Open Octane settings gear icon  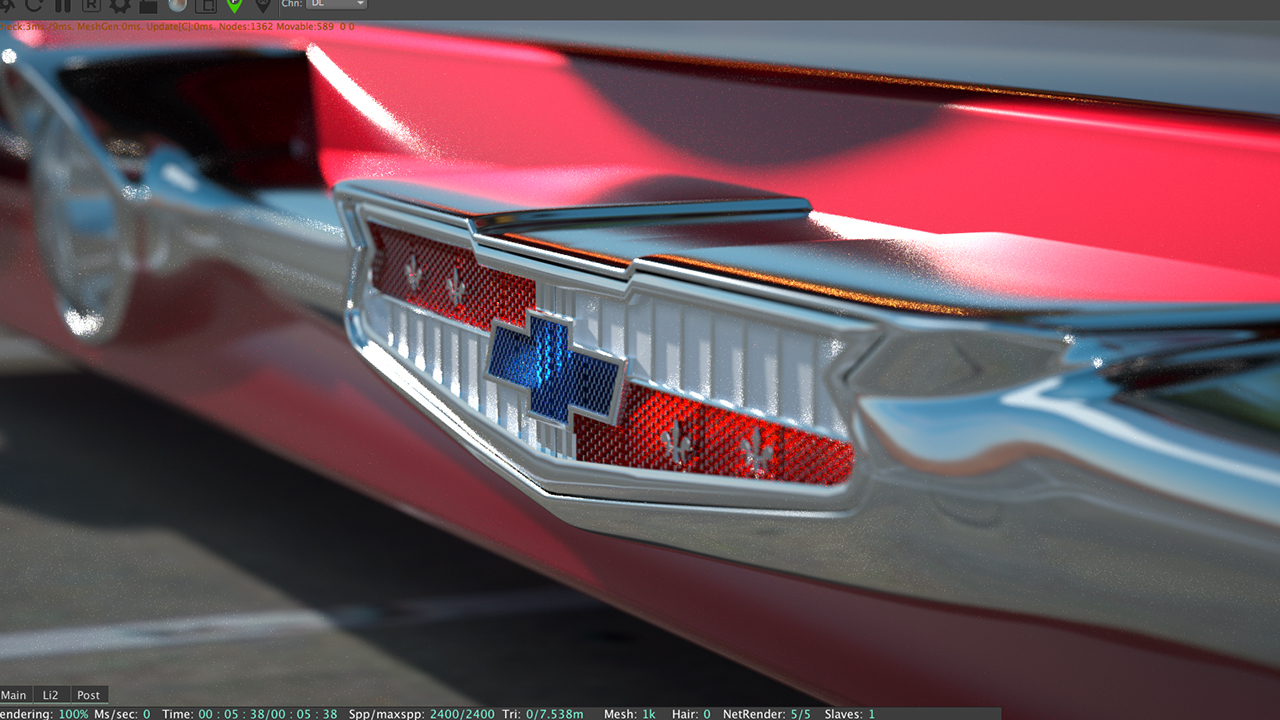[x=119, y=5]
